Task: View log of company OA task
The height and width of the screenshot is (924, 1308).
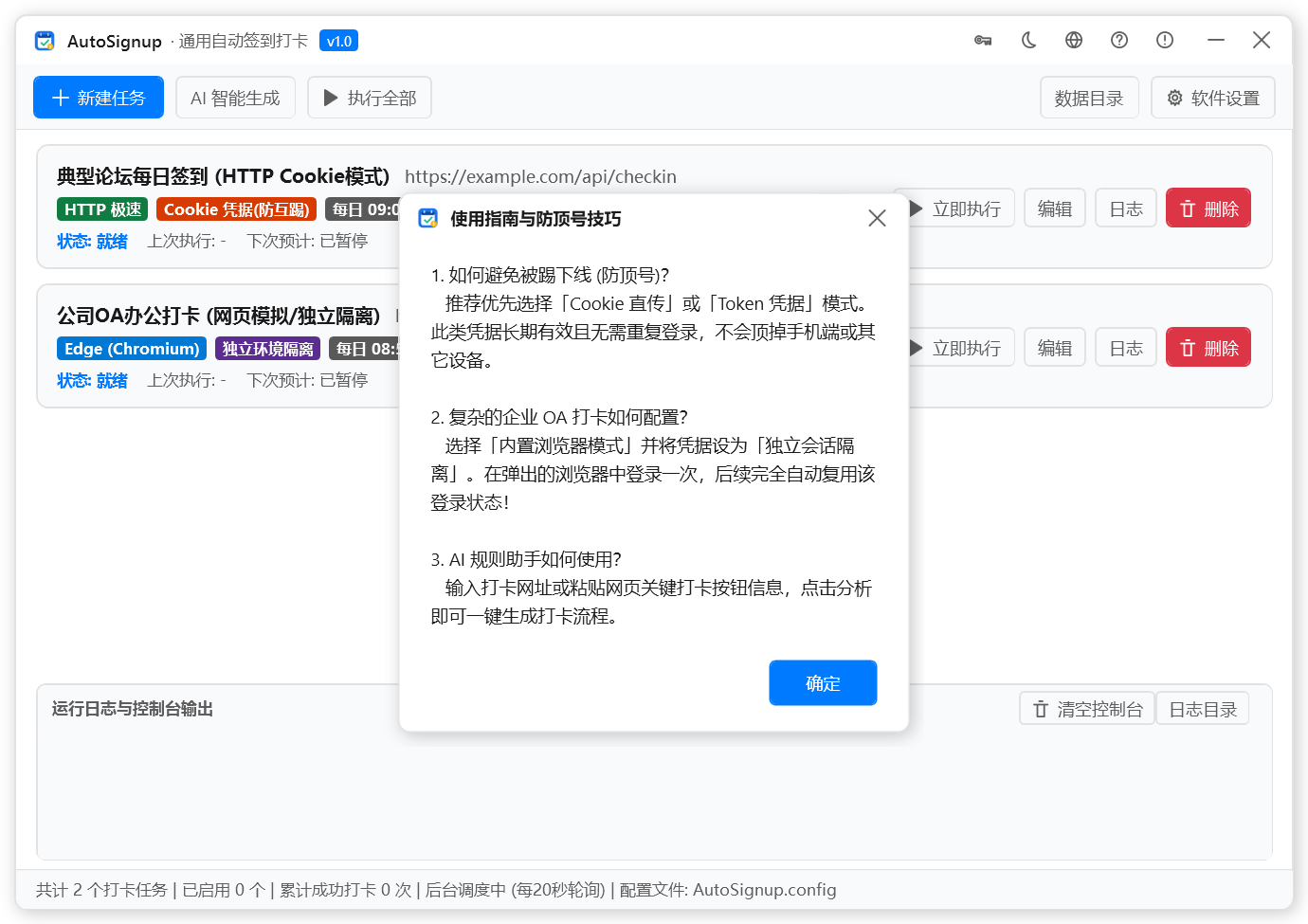Action: (1126, 348)
